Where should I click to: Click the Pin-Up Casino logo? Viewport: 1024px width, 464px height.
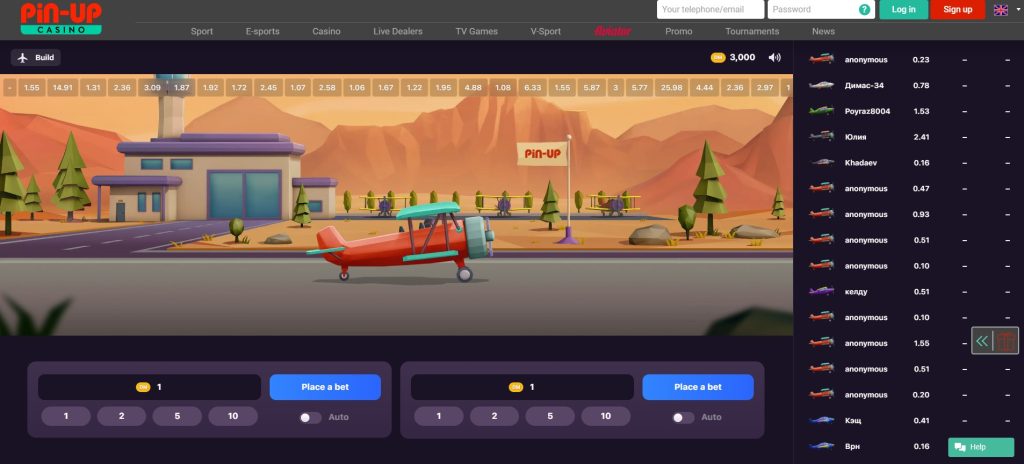[x=61, y=18]
